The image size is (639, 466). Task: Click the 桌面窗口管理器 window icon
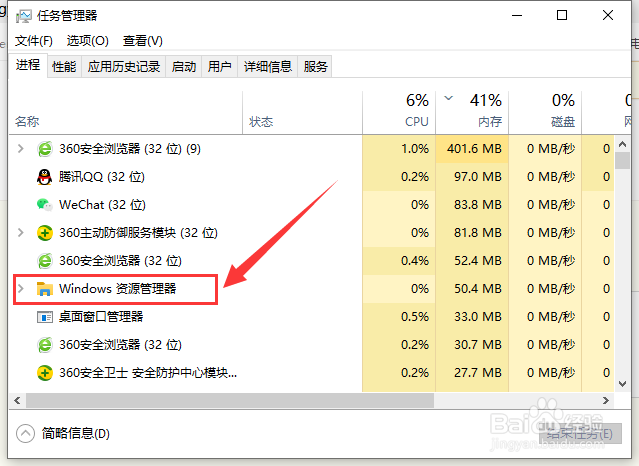click(44, 317)
